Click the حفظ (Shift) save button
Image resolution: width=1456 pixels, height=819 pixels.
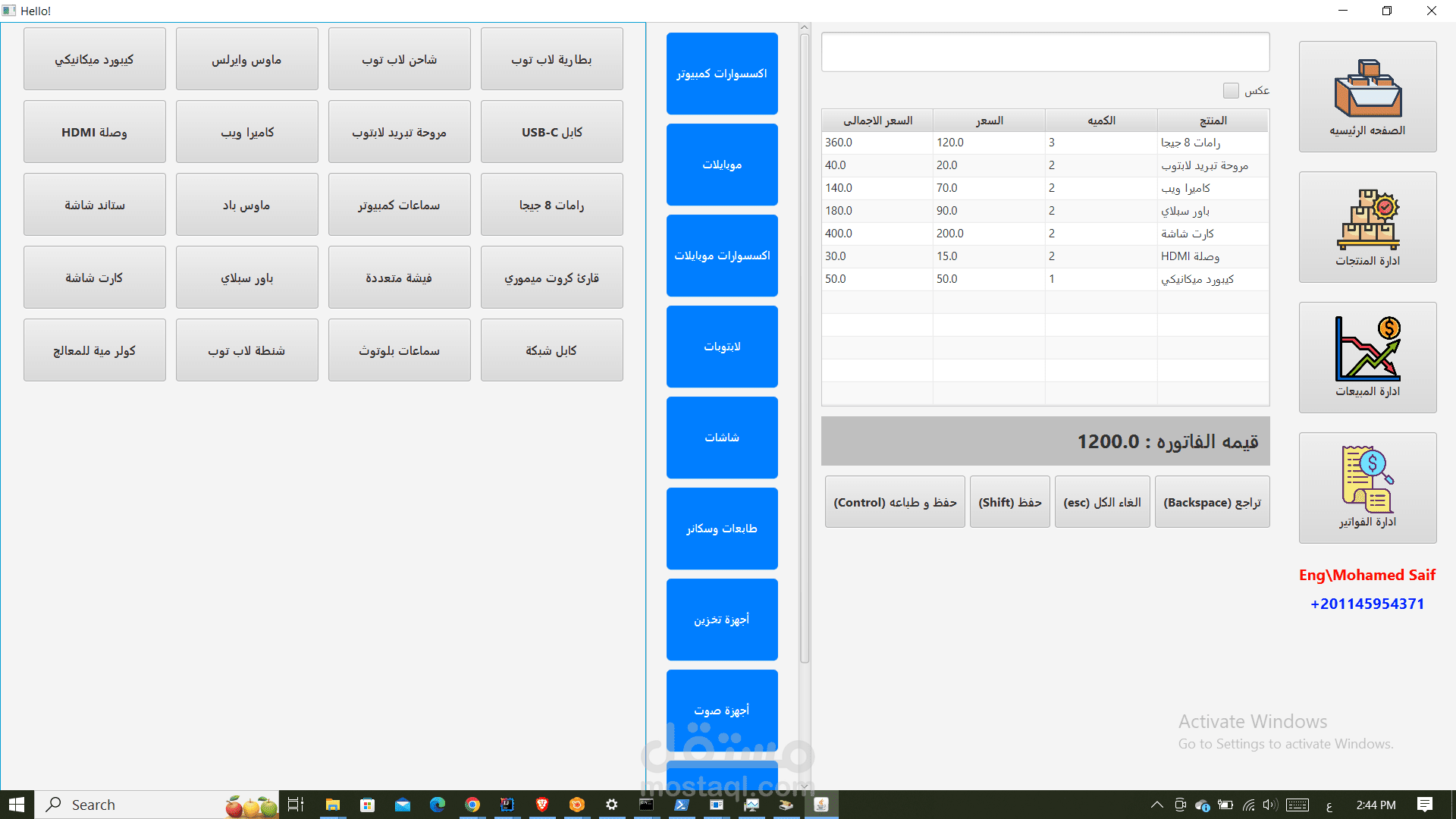click(x=1010, y=502)
